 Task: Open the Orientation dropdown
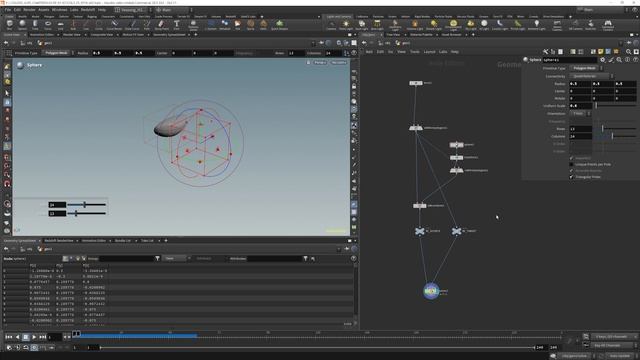[x=580, y=113]
